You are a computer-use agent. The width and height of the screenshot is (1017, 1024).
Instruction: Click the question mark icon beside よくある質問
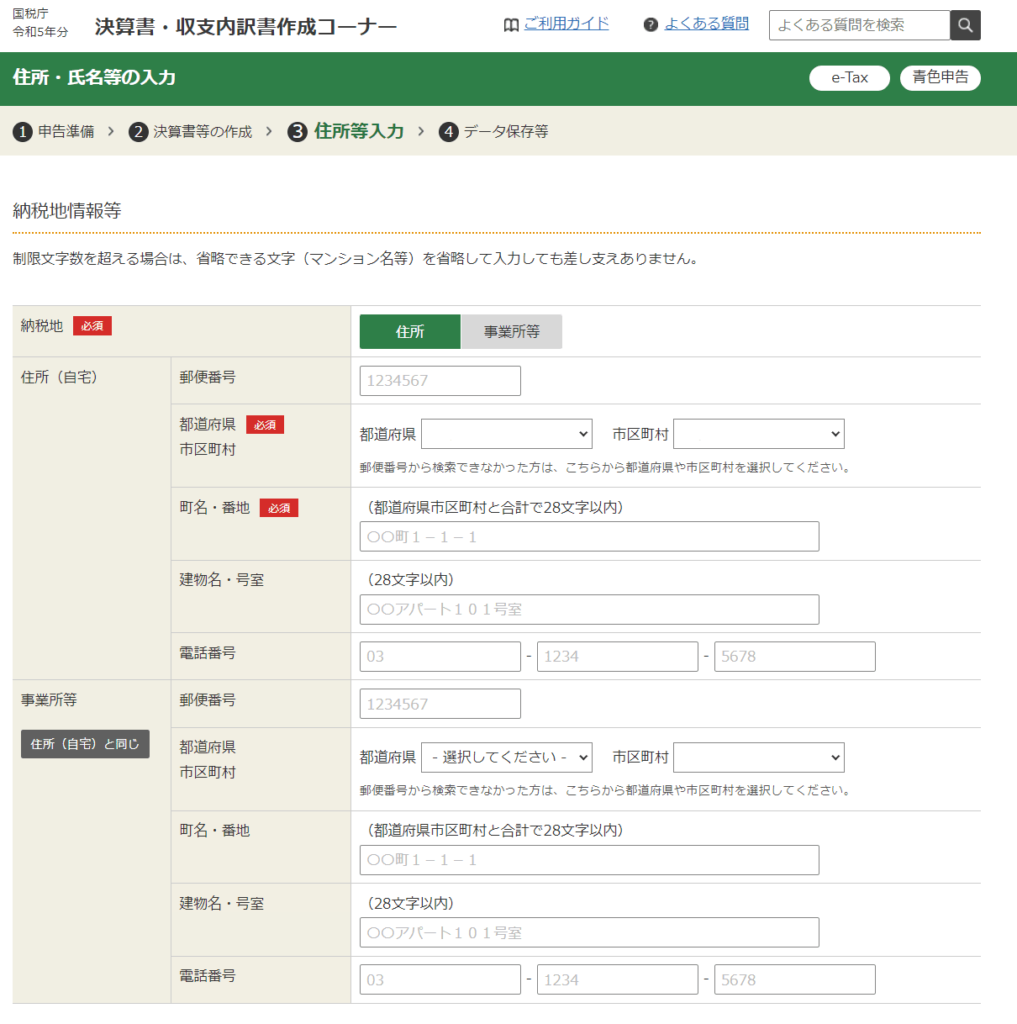click(651, 25)
